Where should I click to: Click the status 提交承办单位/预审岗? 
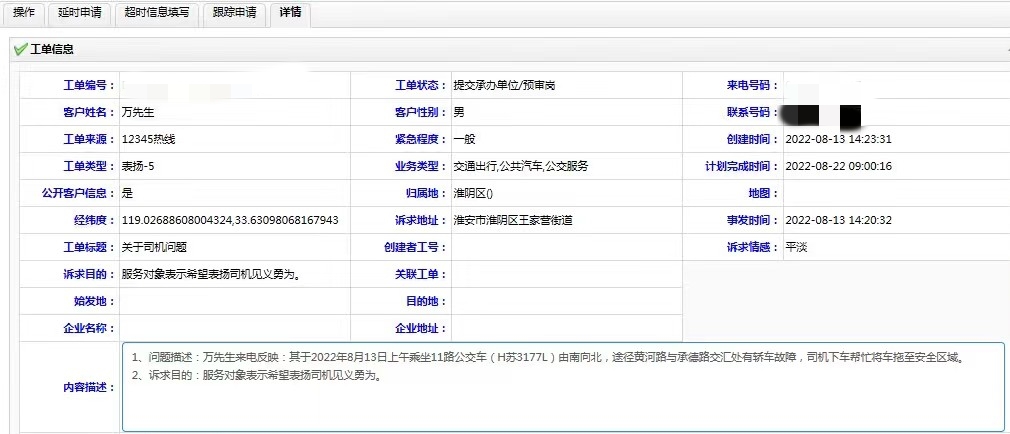(504, 86)
